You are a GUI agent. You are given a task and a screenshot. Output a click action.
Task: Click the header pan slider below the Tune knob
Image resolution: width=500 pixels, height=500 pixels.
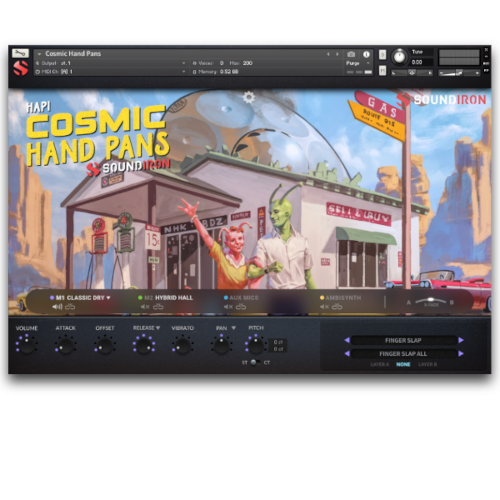(x=412, y=72)
